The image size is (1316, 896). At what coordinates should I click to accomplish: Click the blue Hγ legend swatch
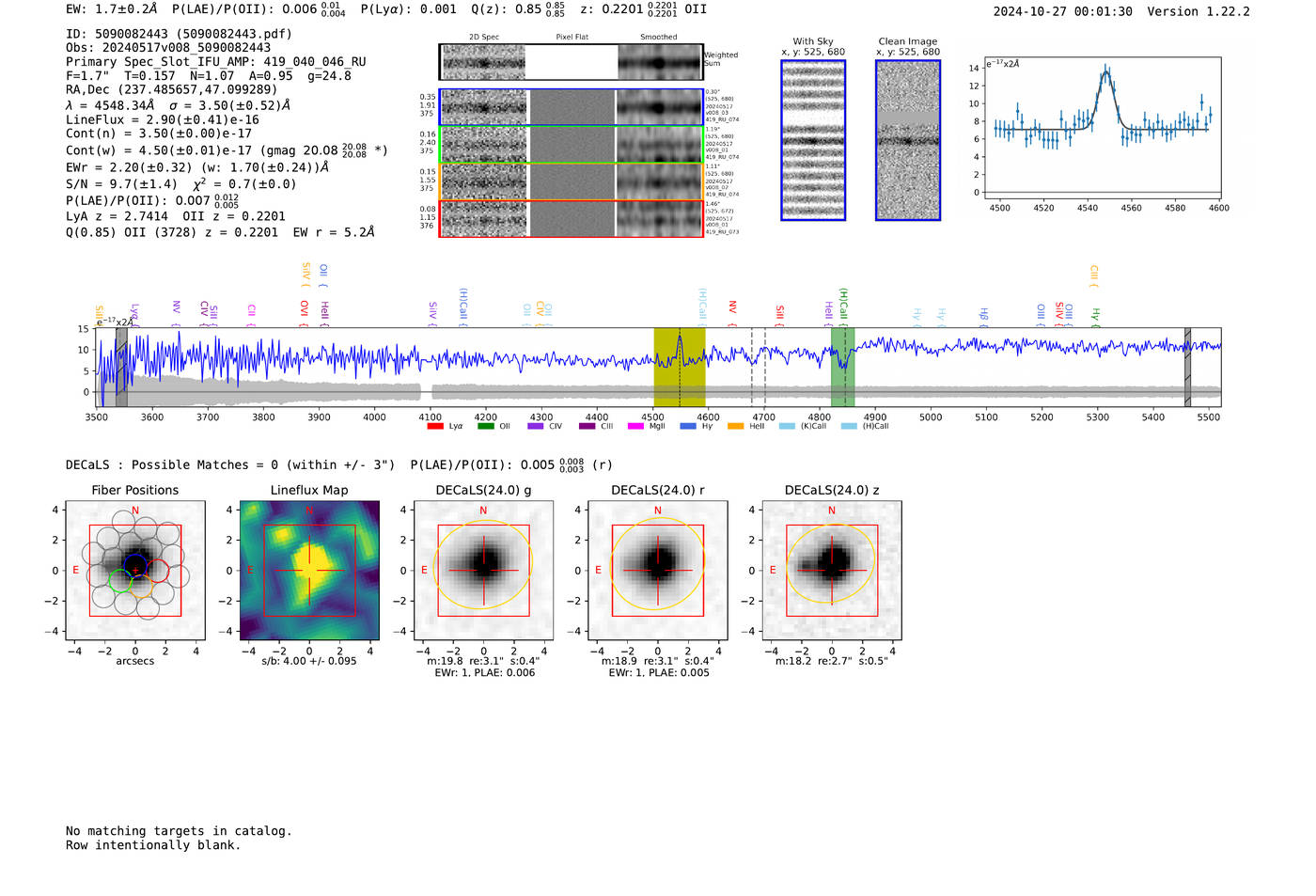687,426
